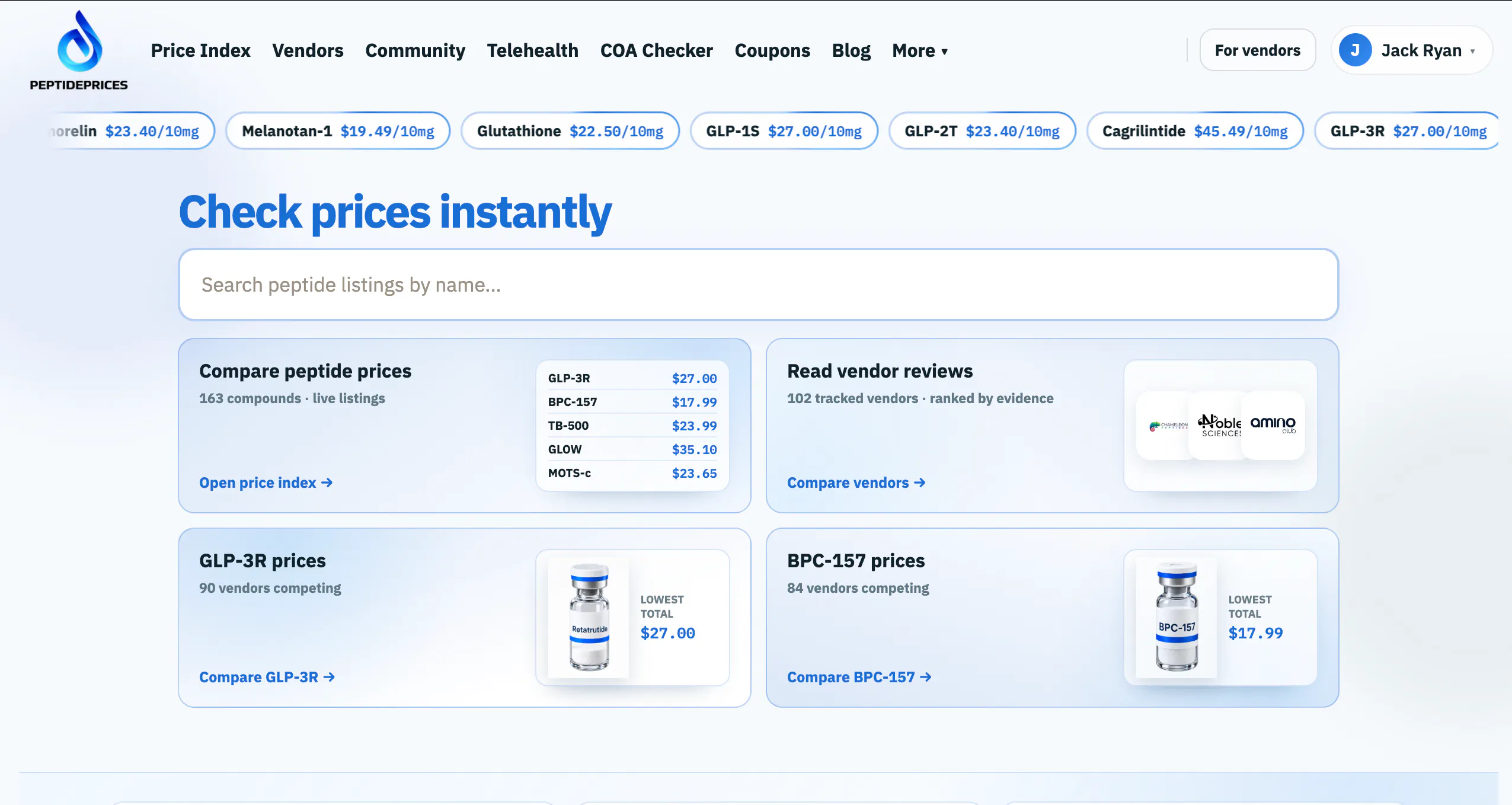The height and width of the screenshot is (805, 1512).
Task: Open the Jack Ryan account dropdown
Action: coord(1411,50)
